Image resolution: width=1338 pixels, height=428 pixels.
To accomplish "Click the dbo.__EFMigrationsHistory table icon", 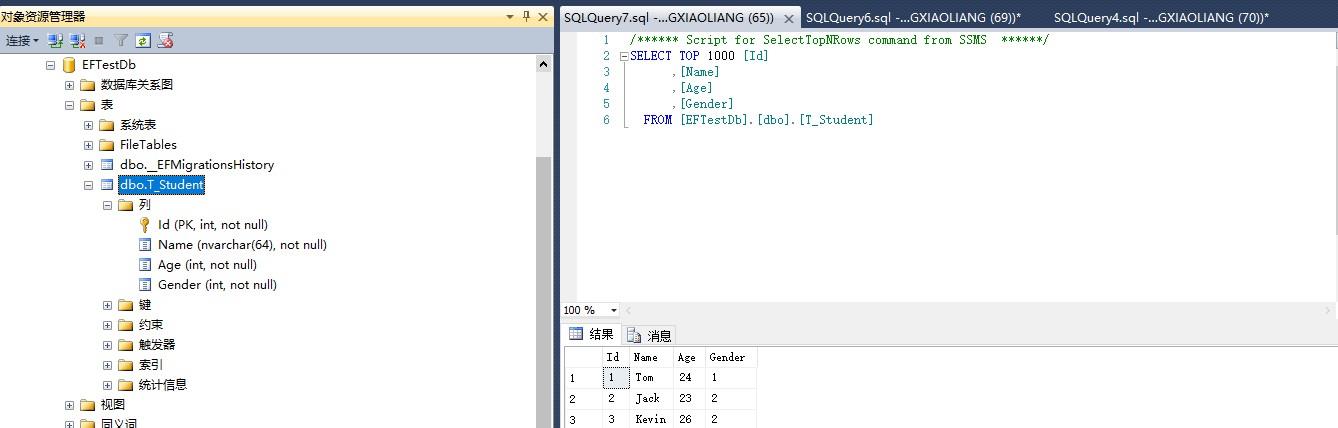I will [x=107, y=165].
